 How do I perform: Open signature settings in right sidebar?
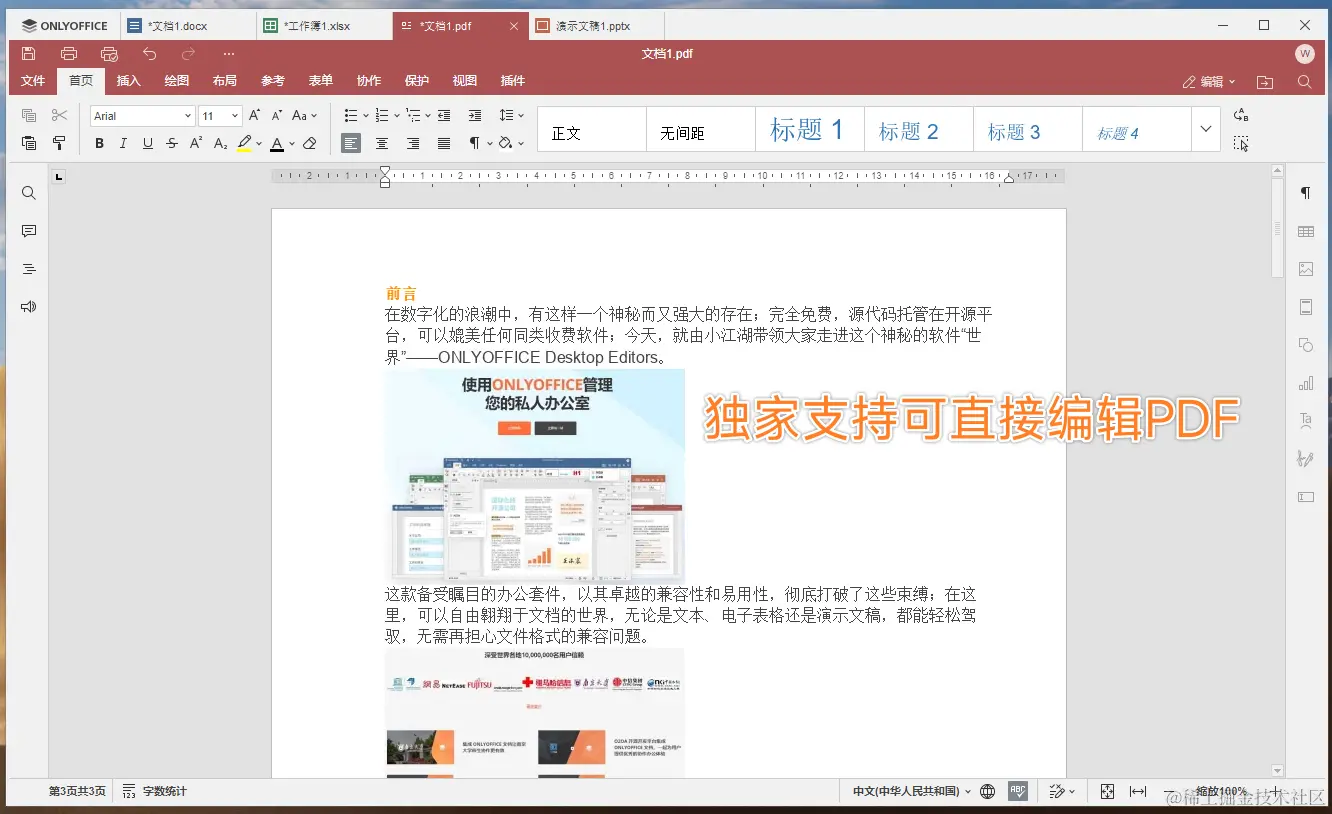click(1305, 459)
